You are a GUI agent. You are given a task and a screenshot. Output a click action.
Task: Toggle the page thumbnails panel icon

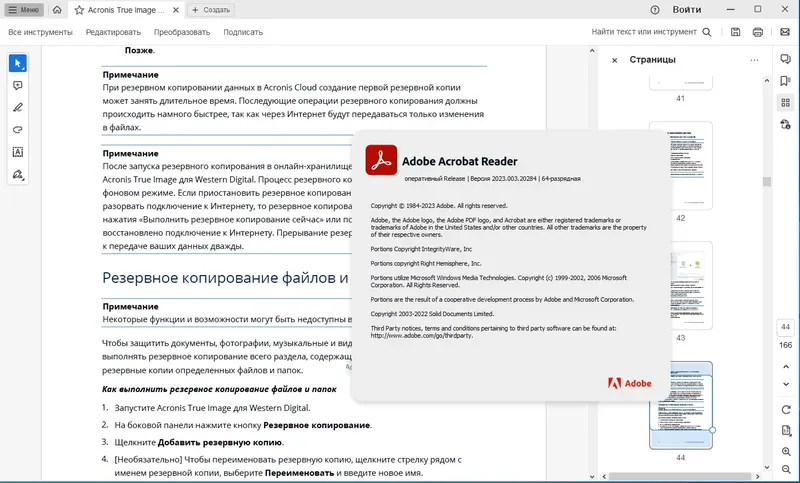click(786, 103)
